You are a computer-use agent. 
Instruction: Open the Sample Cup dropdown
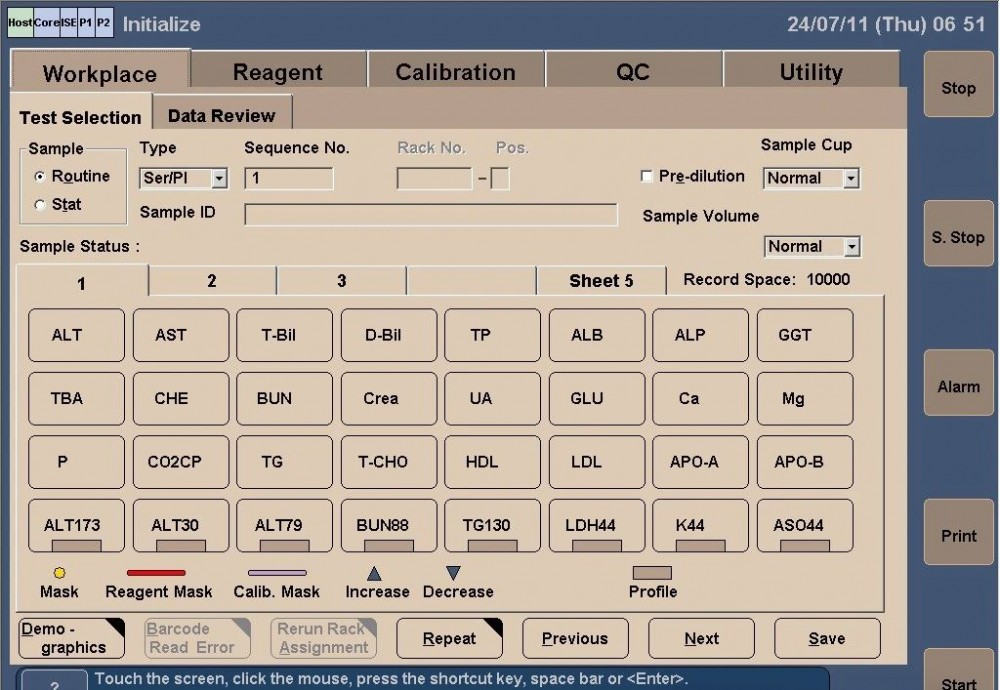pyautogui.click(x=851, y=179)
